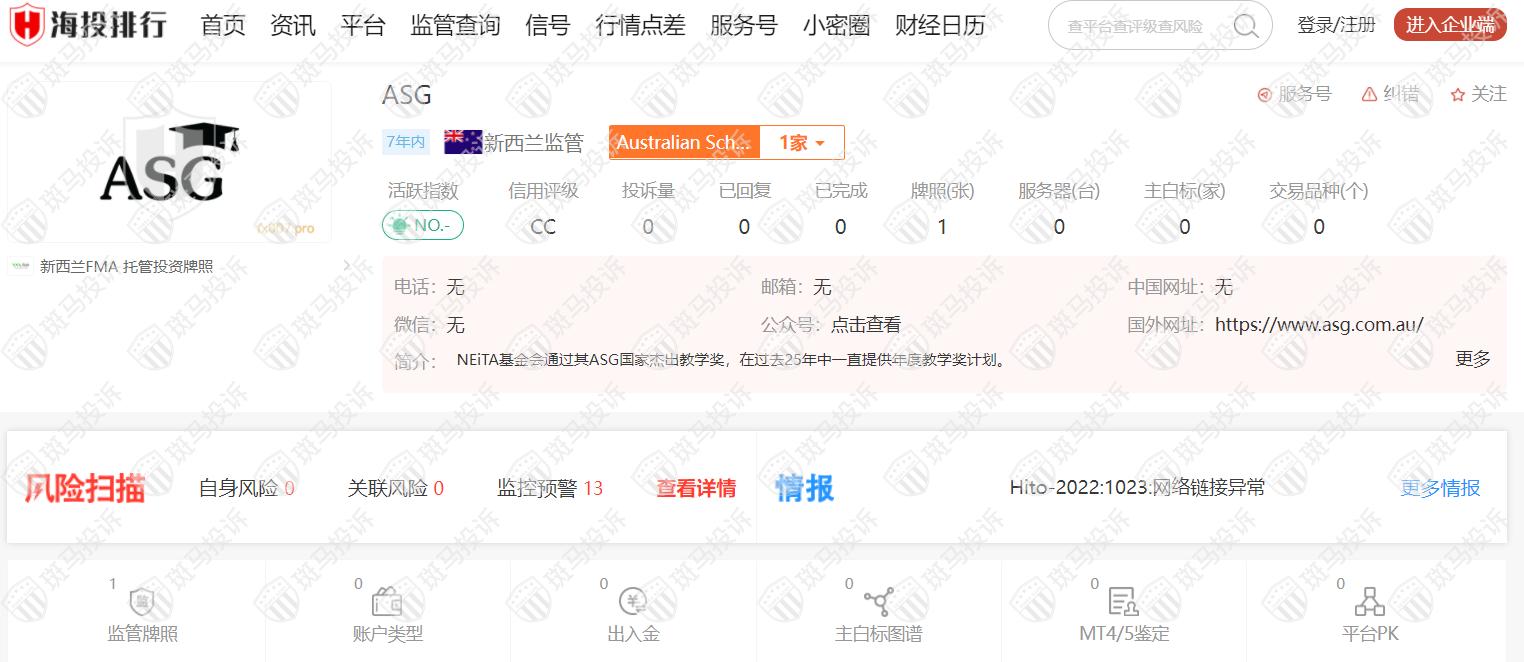
Task: Open the 平台PK comparison icon
Action: coord(1369,602)
